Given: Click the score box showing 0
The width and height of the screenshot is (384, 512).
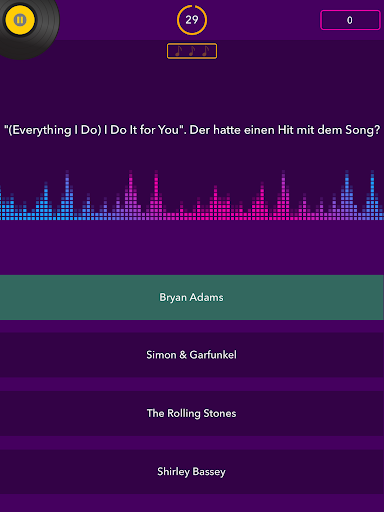Looking at the screenshot, I should tap(350, 20).
